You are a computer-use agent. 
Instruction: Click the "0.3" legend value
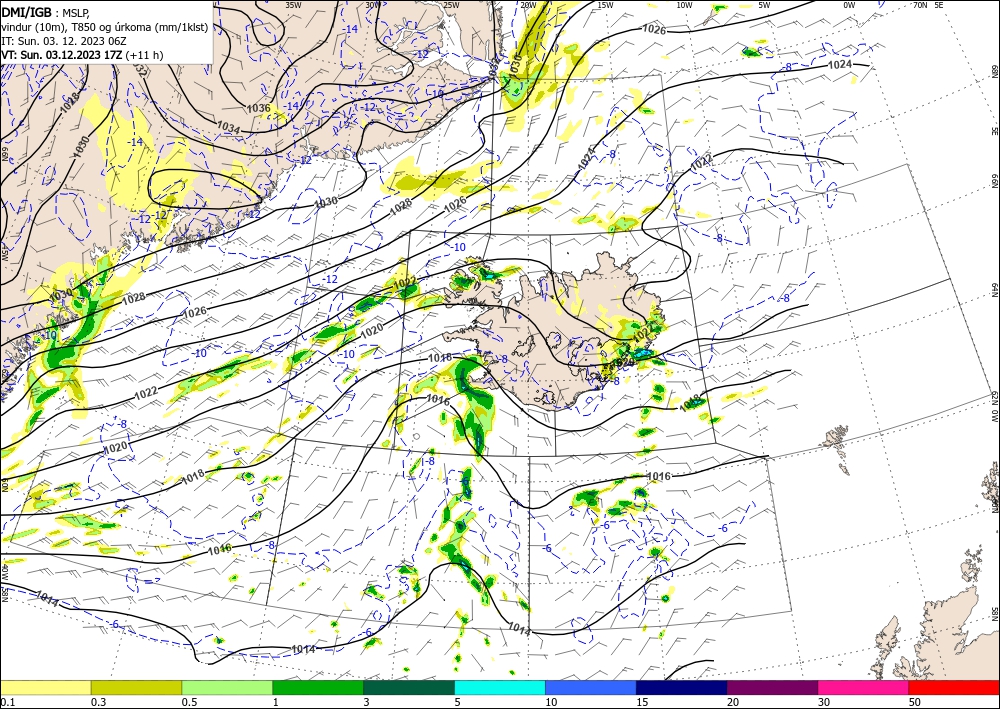(98, 702)
